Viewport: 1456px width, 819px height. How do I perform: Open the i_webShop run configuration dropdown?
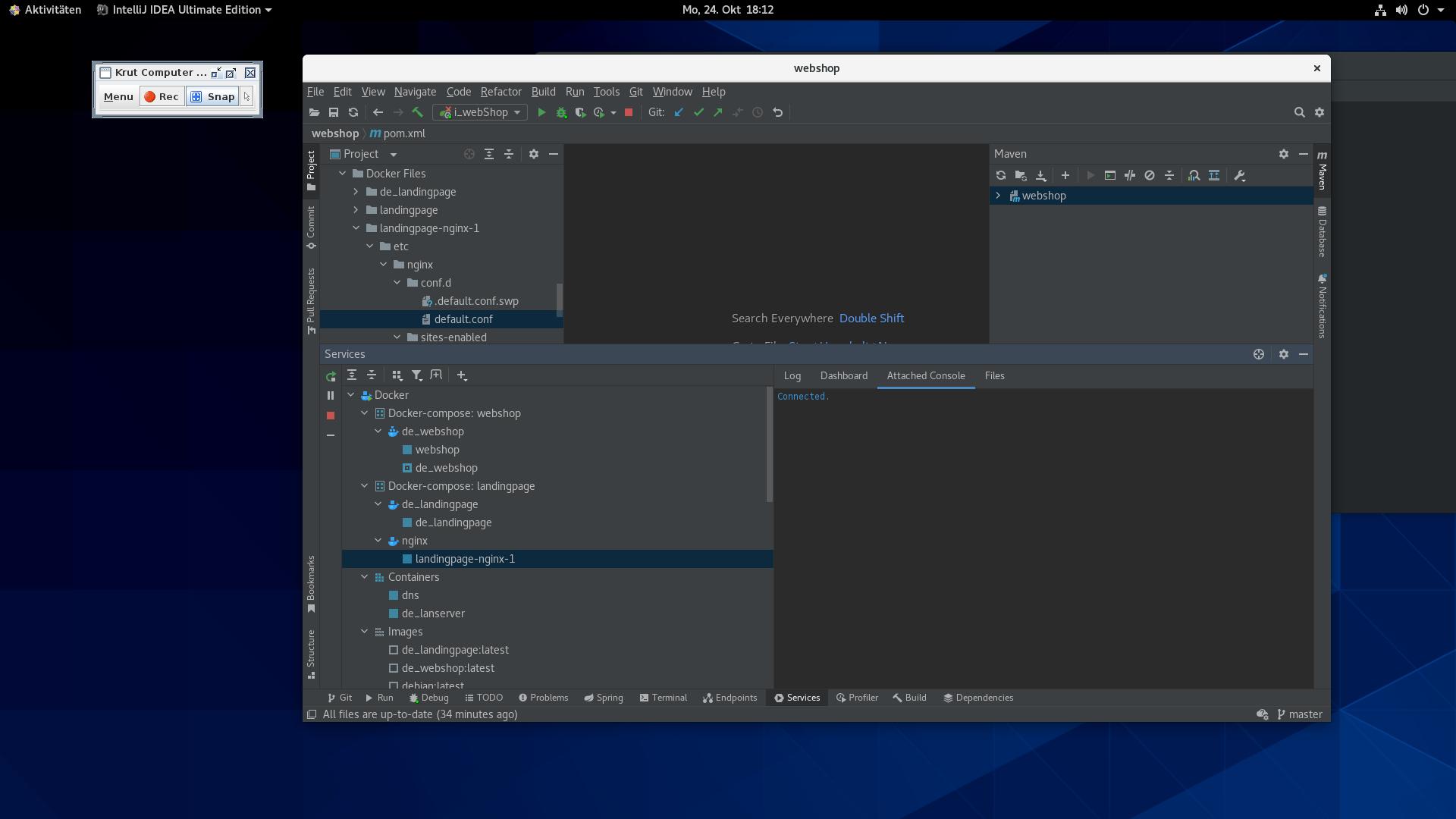(480, 112)
